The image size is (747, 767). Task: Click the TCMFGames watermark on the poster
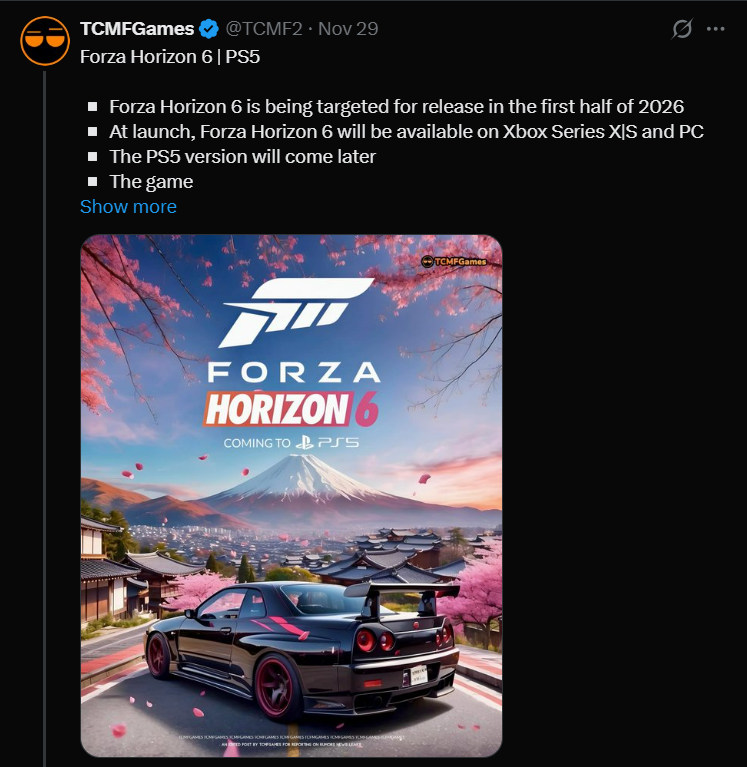tap(459, 261)
